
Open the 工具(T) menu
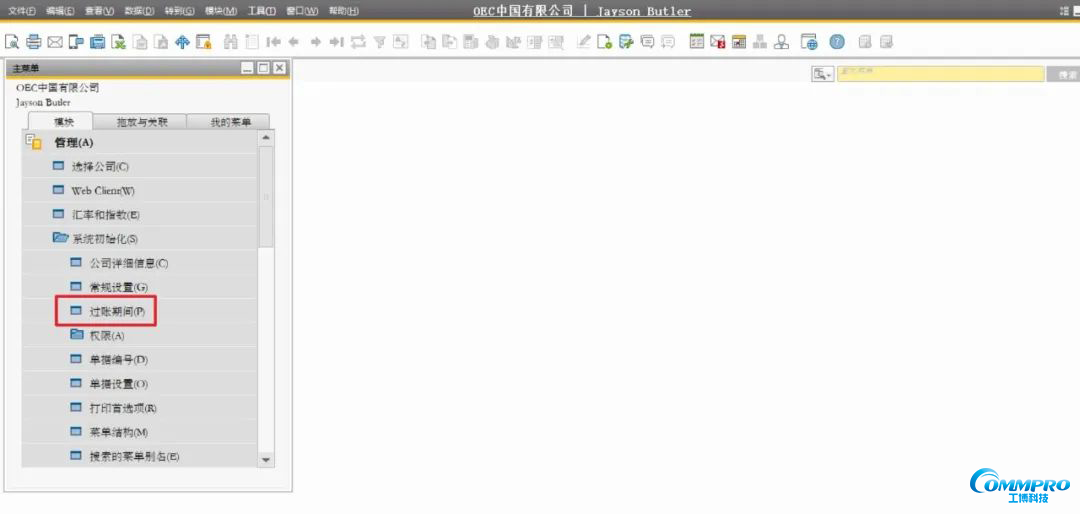(261, 11)
